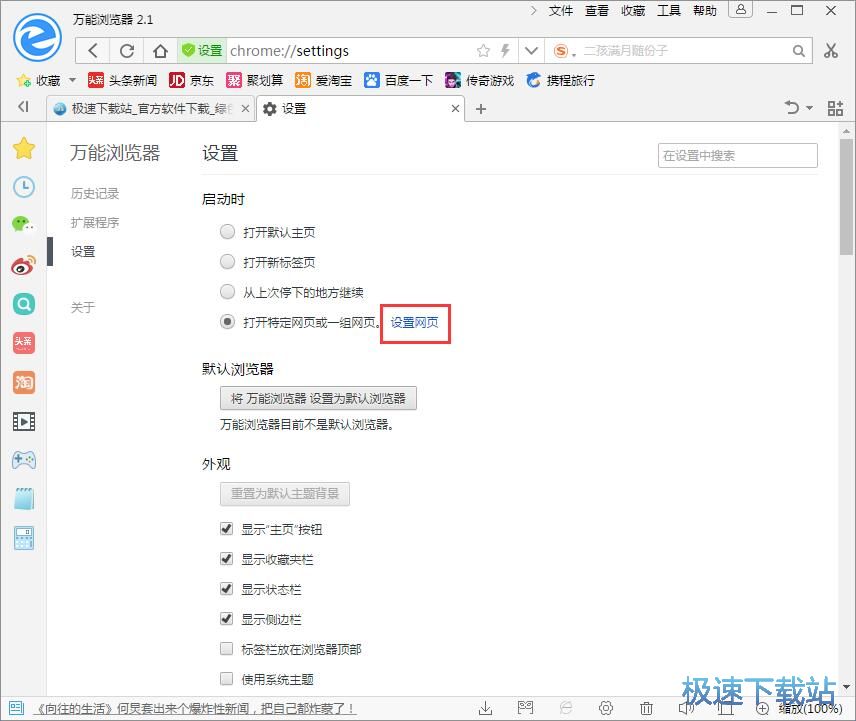
Task: Open the 携程旅行 bookmark
Action: pyautogui.click(x=561, y=80)
